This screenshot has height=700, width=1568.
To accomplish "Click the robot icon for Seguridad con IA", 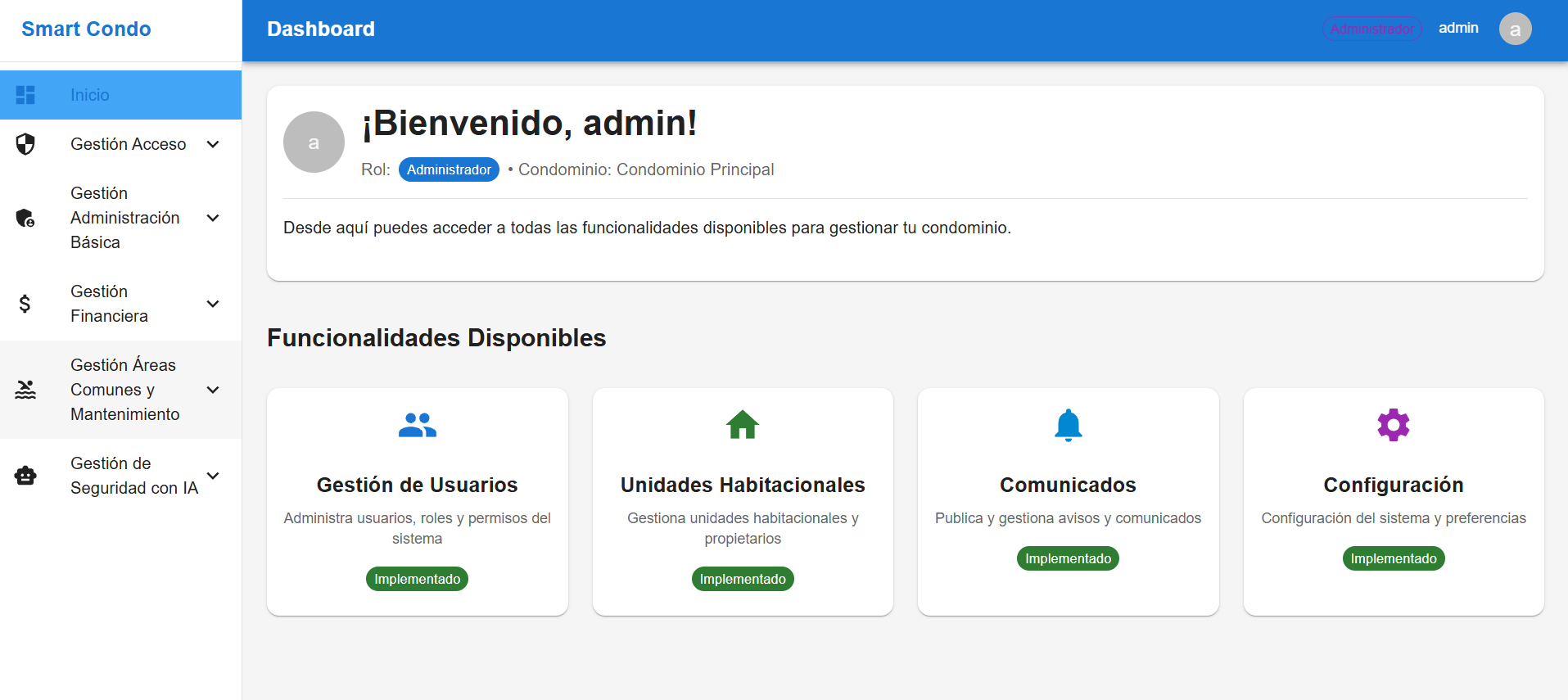I will click(x=25, y=476).
